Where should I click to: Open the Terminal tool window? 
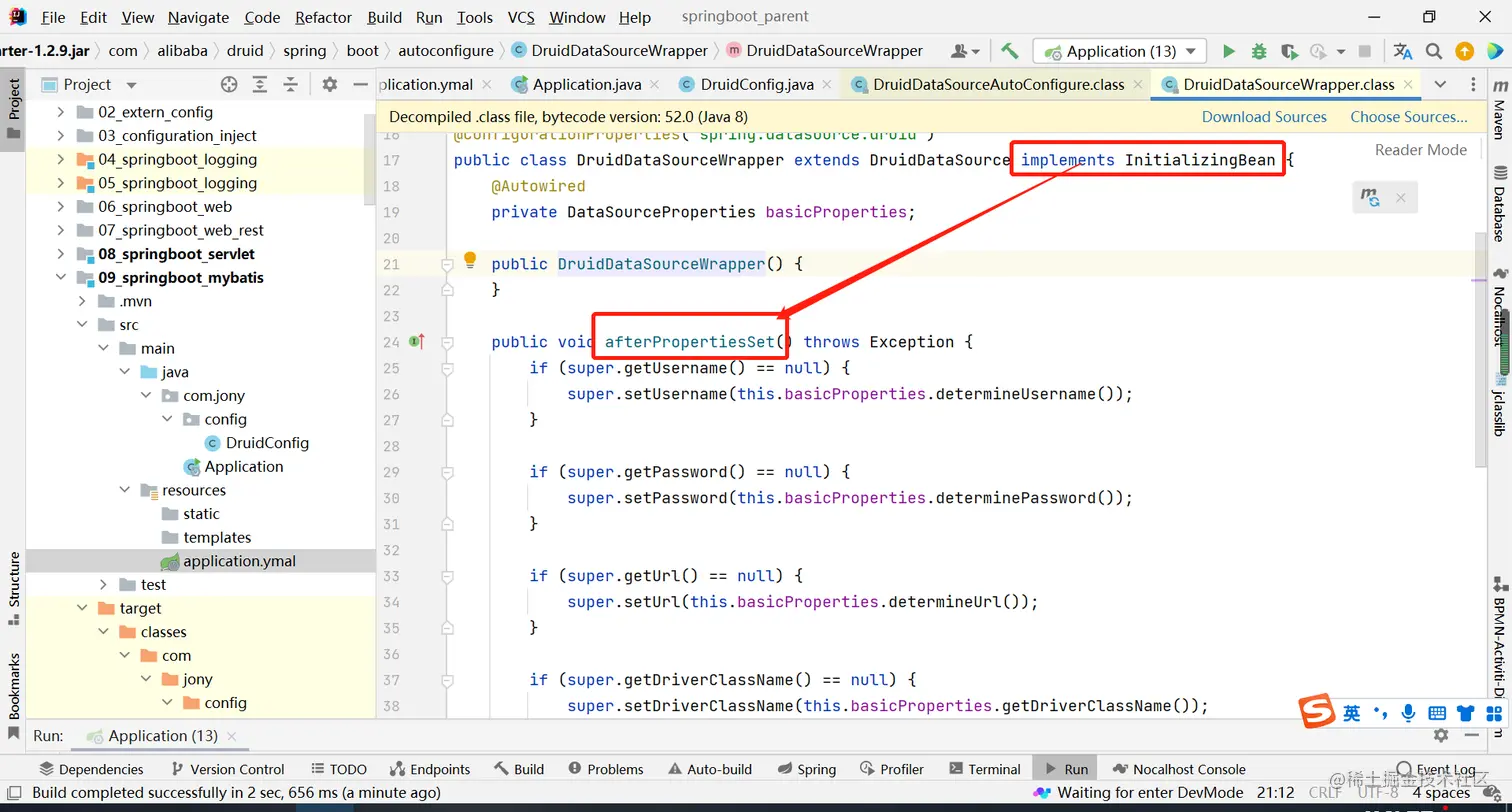click(983, 769)
